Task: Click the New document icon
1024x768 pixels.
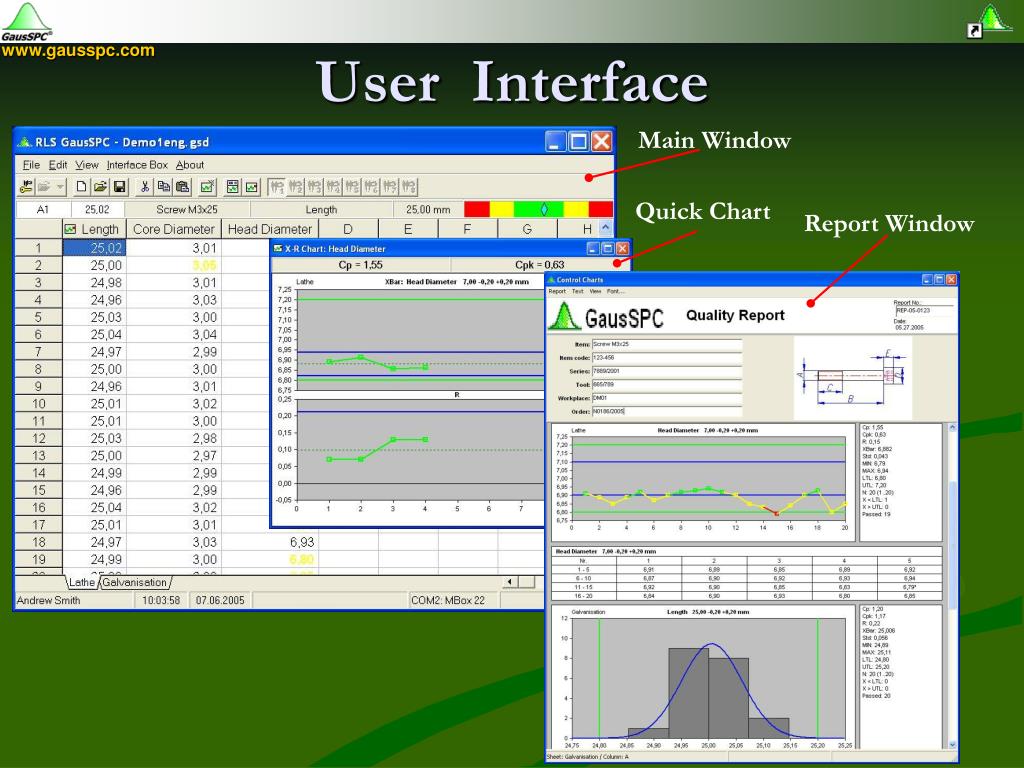Action: [x=81, y=187]
